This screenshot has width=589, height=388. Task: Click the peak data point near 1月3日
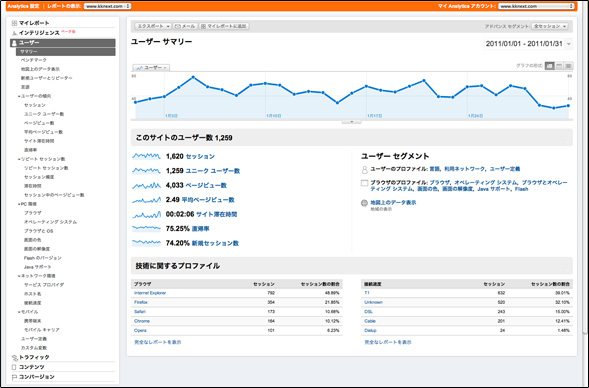pyautogui.click(x=193, y=77)
